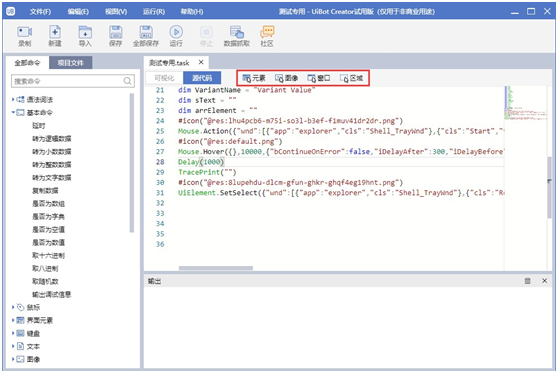Open the 运行(R) menu
This screenshot has height=373, width=558.
click(x=154, y=12)
